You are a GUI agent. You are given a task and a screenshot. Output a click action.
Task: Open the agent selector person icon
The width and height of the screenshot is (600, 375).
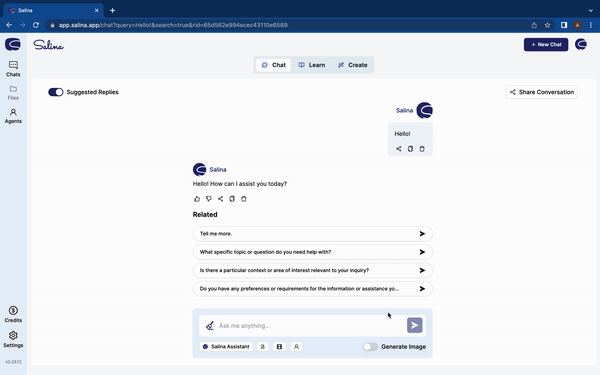coord(296,347)
